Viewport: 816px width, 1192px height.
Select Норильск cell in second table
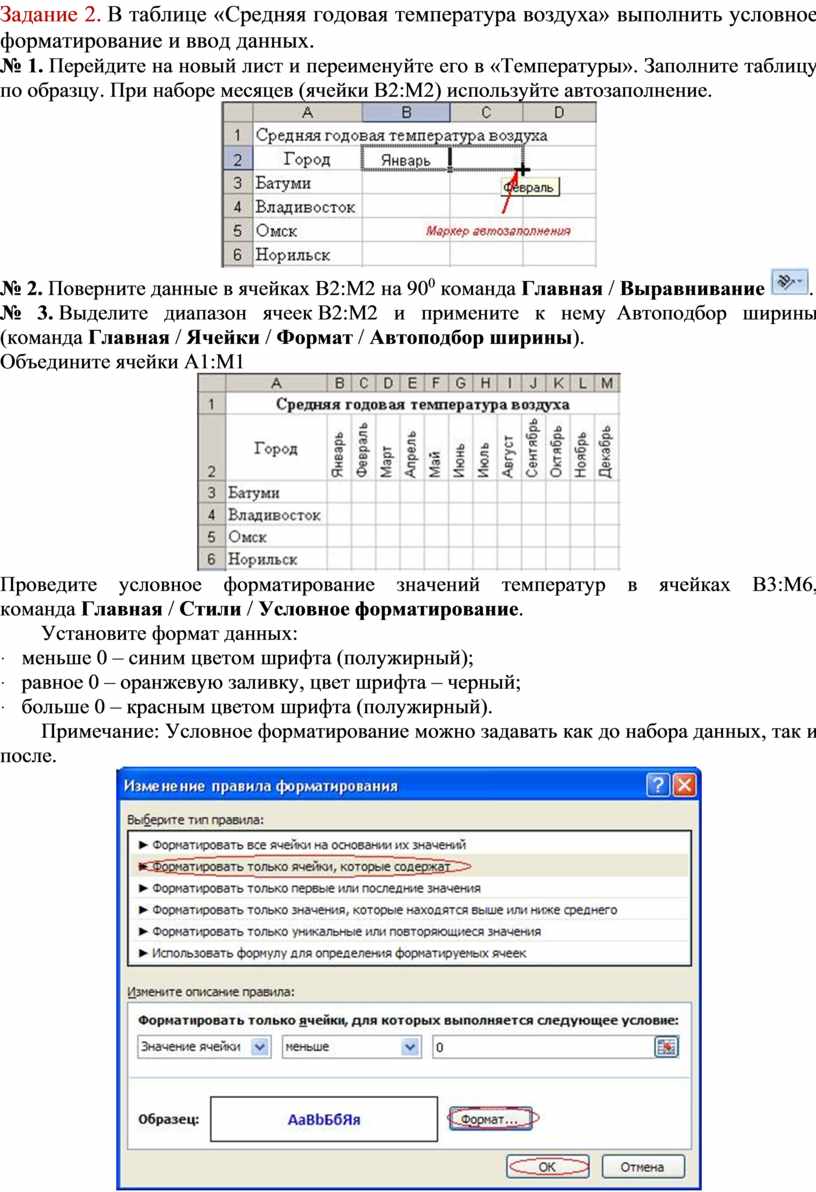pyautogui.click(x=276, y=559)
